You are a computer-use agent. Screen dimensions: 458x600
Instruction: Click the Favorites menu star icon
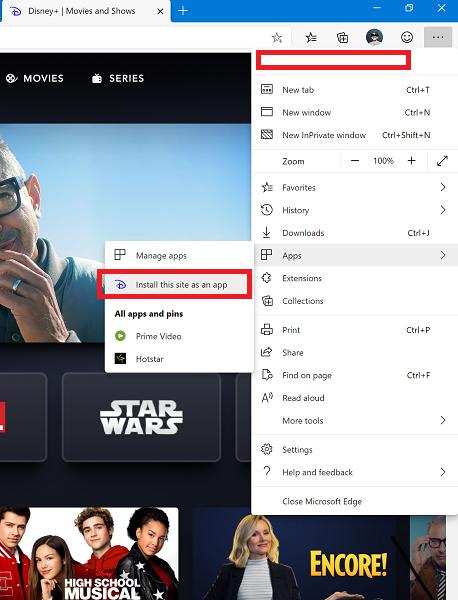click(267, 187)
